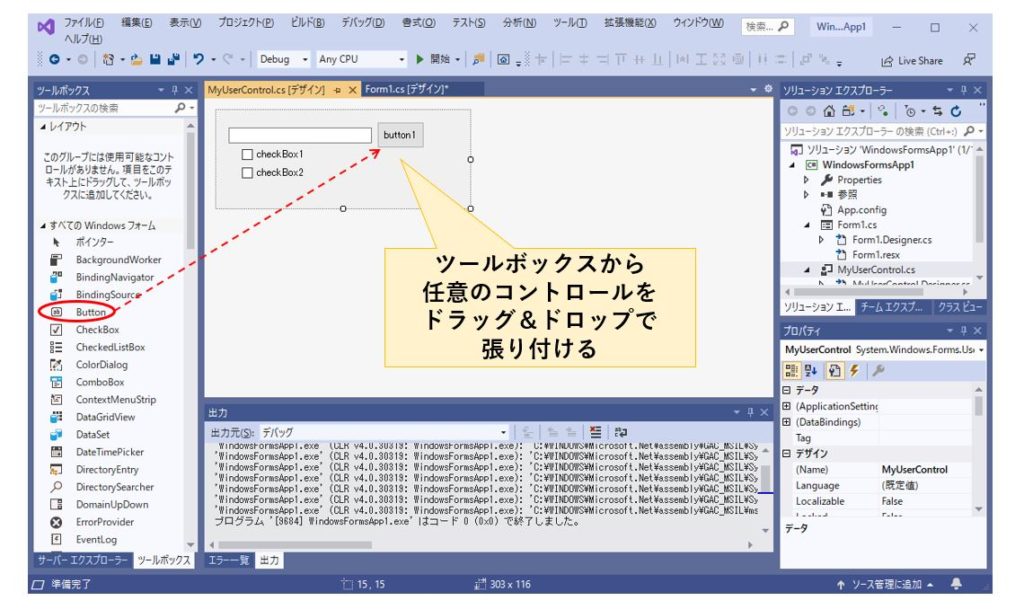Toggle checkBox2 on the designer surface
Image resolution: width=1024 pixels, height=609 pixels.
click(x=247, y=173)
